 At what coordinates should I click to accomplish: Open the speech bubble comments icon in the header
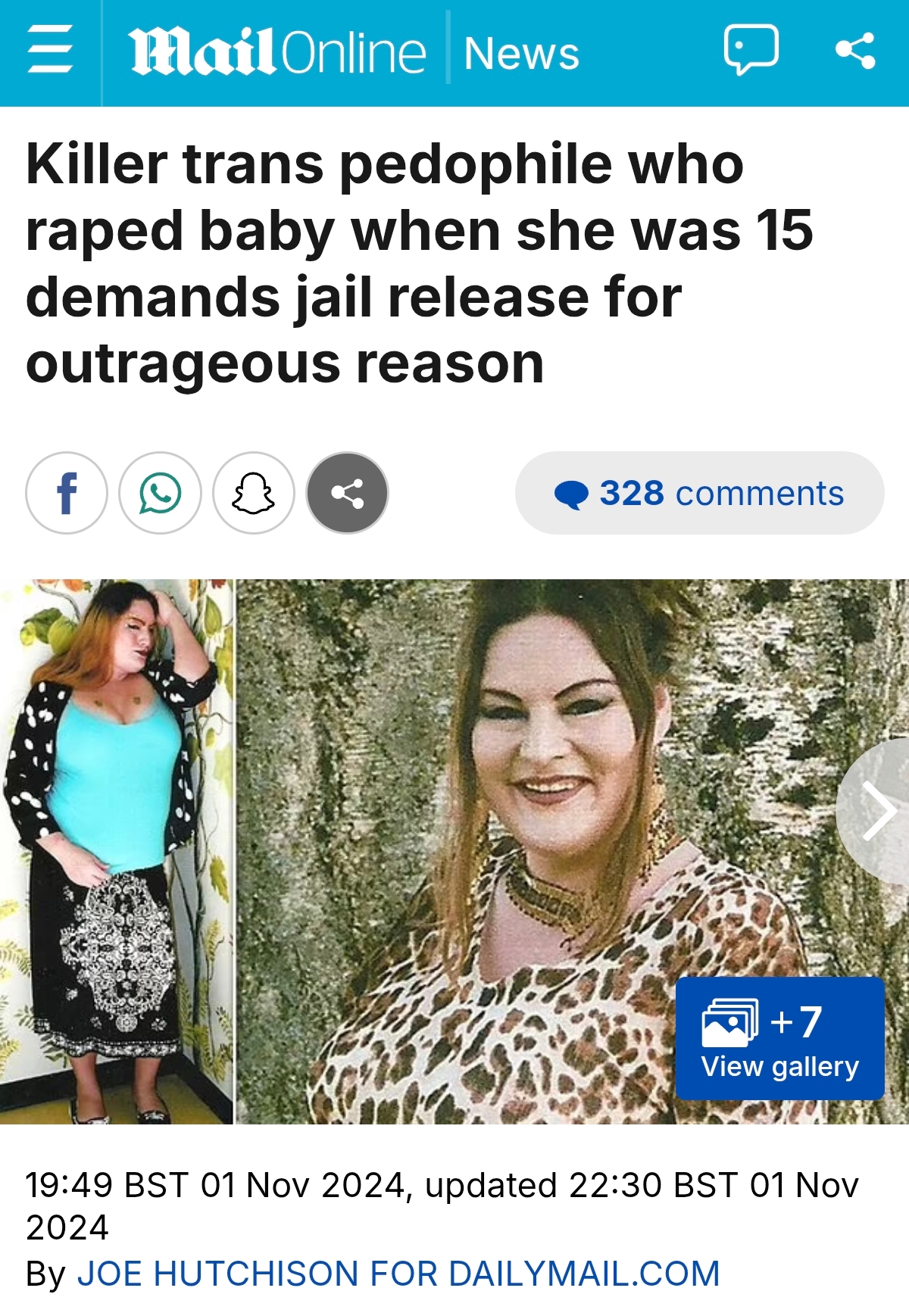tap(751, 50)
